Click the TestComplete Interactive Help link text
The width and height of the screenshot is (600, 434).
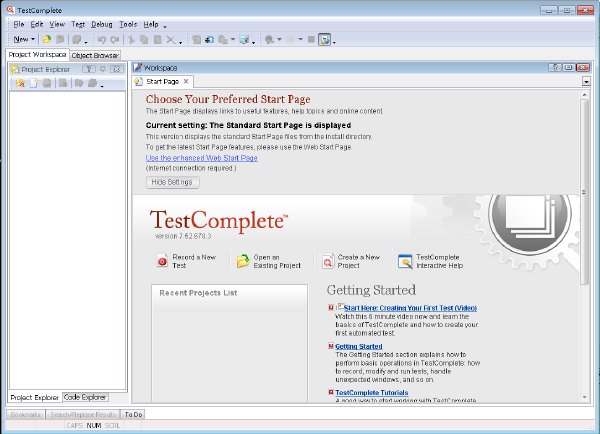[x=440, y=261]
